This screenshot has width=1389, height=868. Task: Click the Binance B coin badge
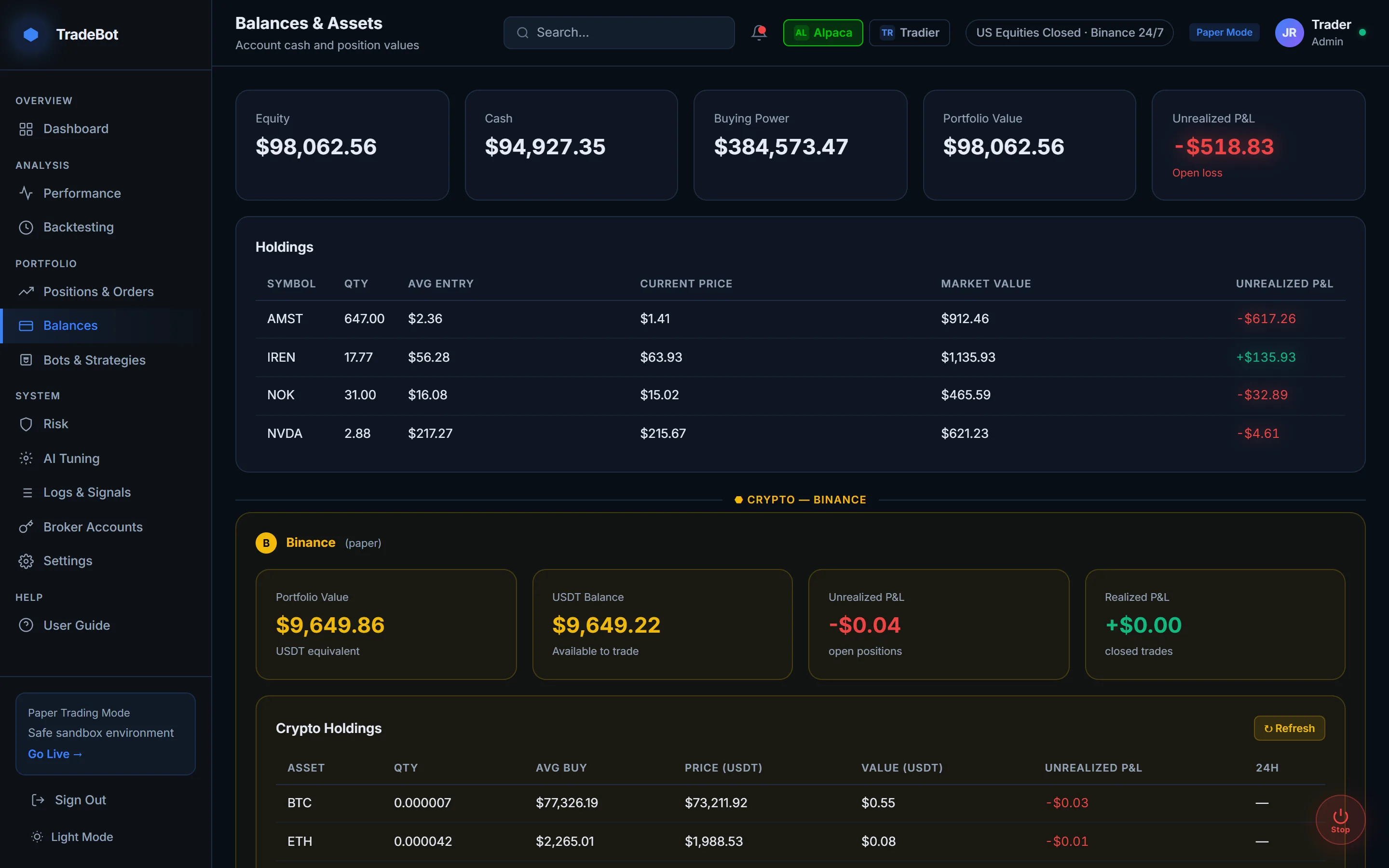point(266,543)
